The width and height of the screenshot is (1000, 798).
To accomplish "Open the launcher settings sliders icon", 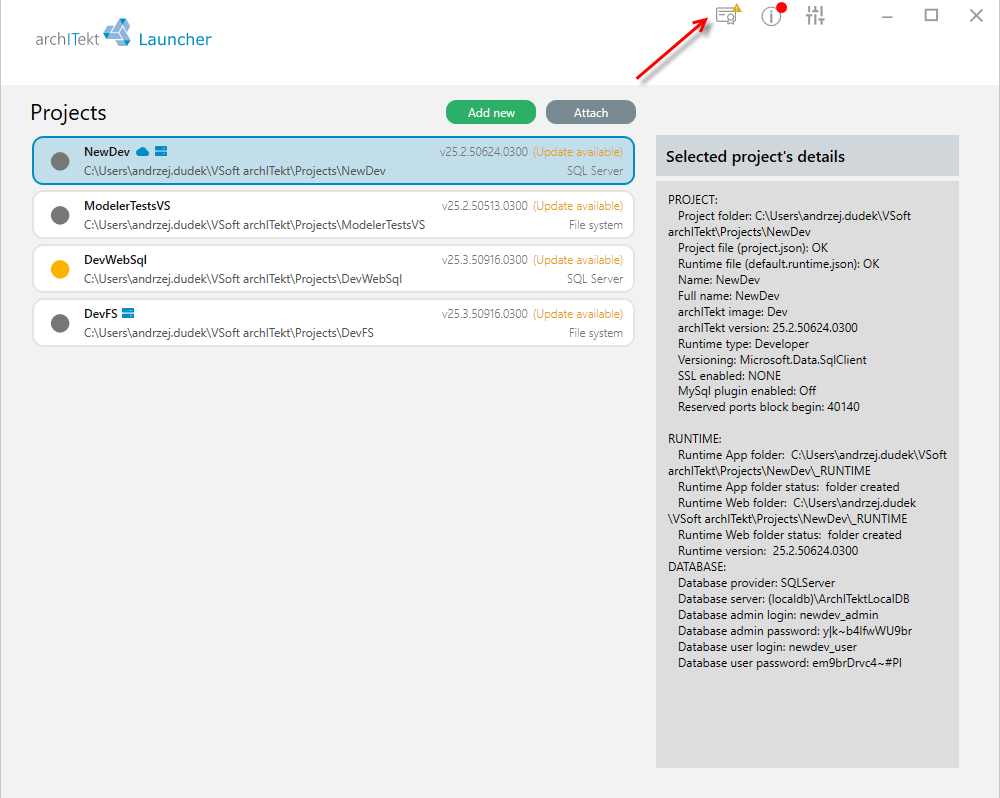I will click(x=815, y=15).
